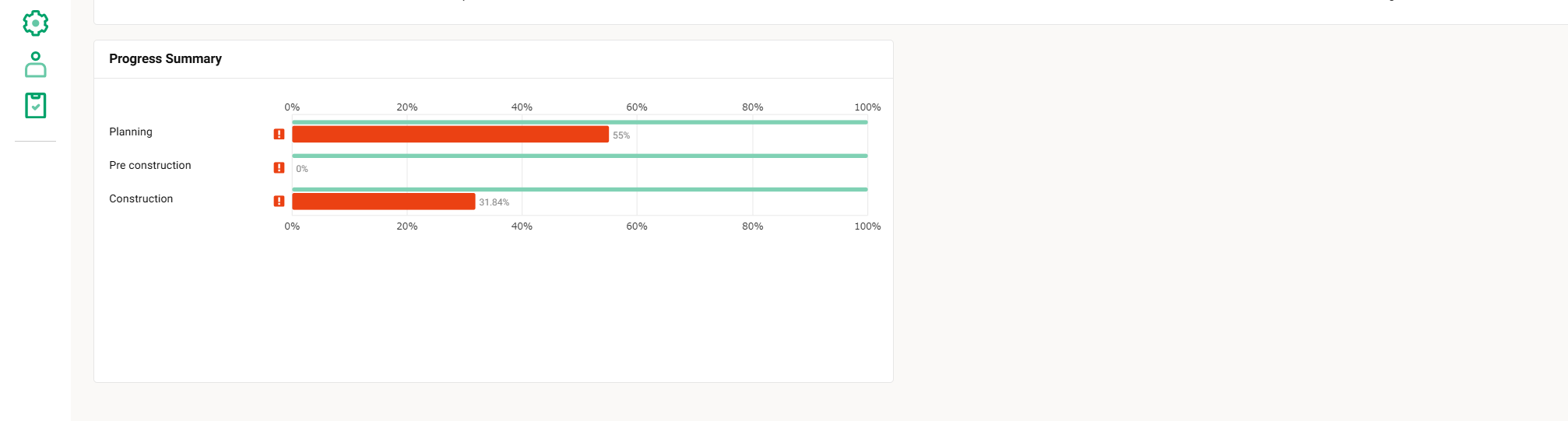Click the 31.84% value label
1568x421 pixels.
(x=494, y=202)
